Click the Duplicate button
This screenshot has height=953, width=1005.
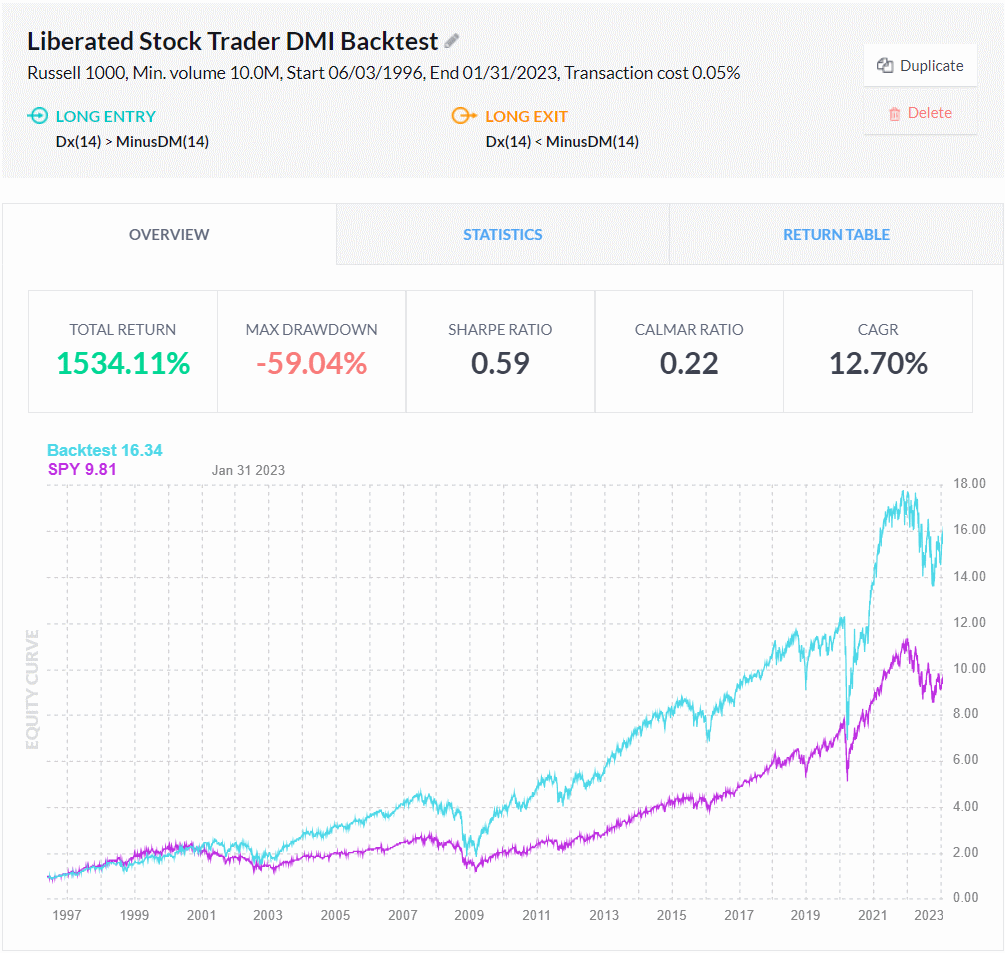[x=920, y=64]
